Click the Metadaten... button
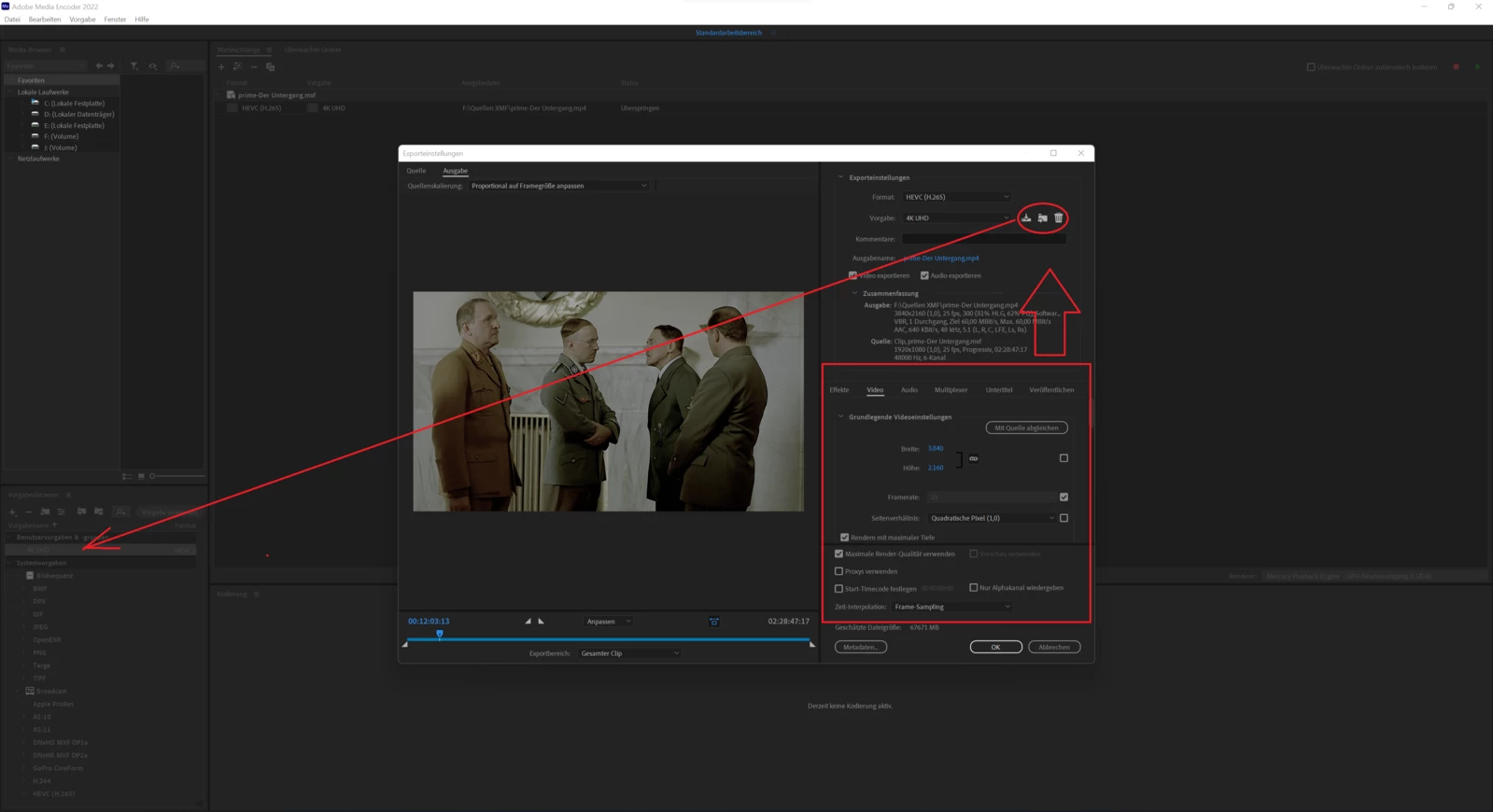The image size is (1493, 812). (x=861, y=647)
